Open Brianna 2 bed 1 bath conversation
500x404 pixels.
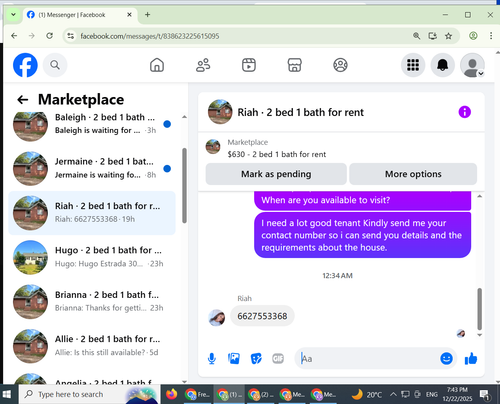92,301
